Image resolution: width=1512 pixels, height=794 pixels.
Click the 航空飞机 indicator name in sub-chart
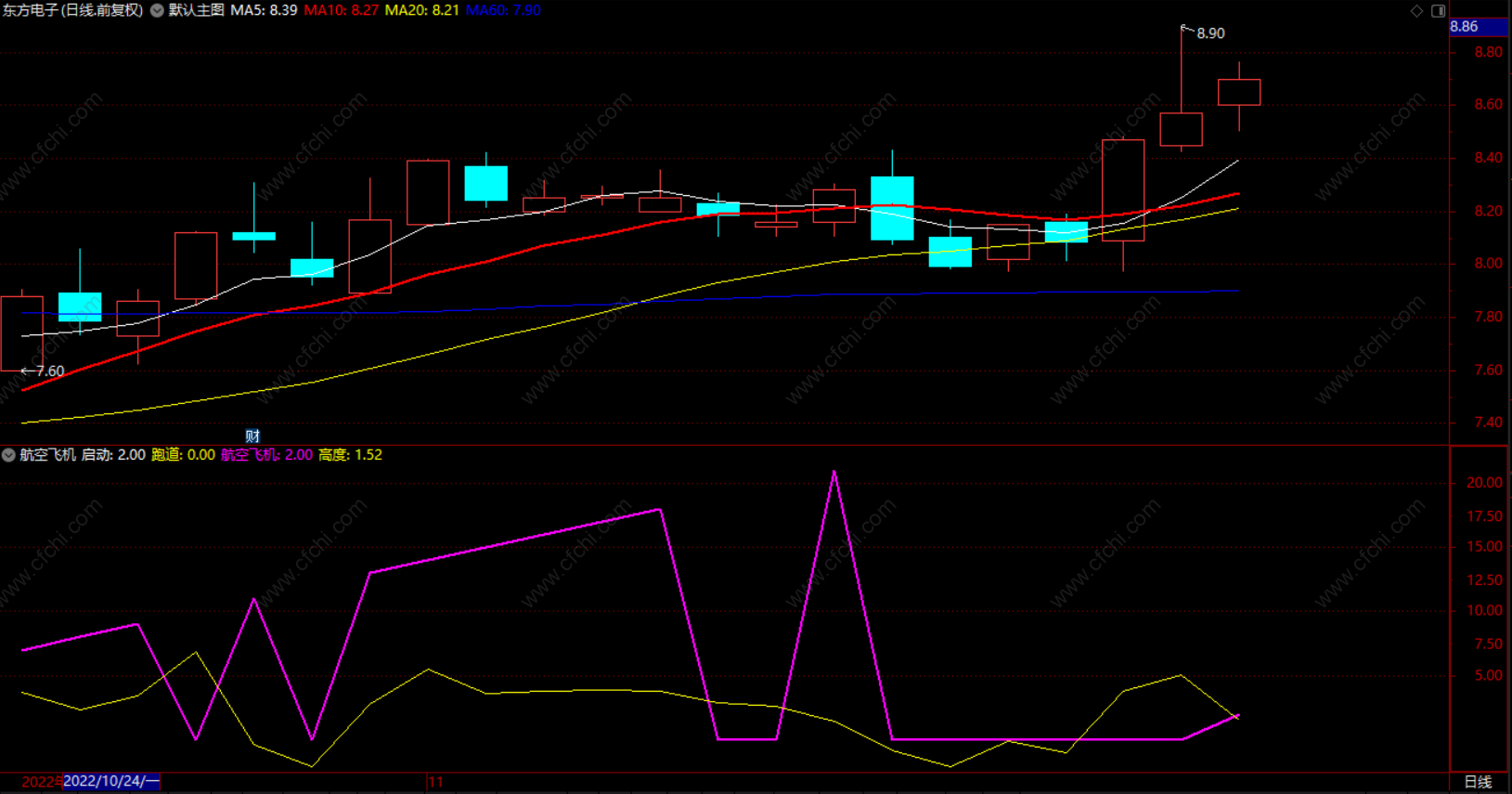[x=47, y=455]
